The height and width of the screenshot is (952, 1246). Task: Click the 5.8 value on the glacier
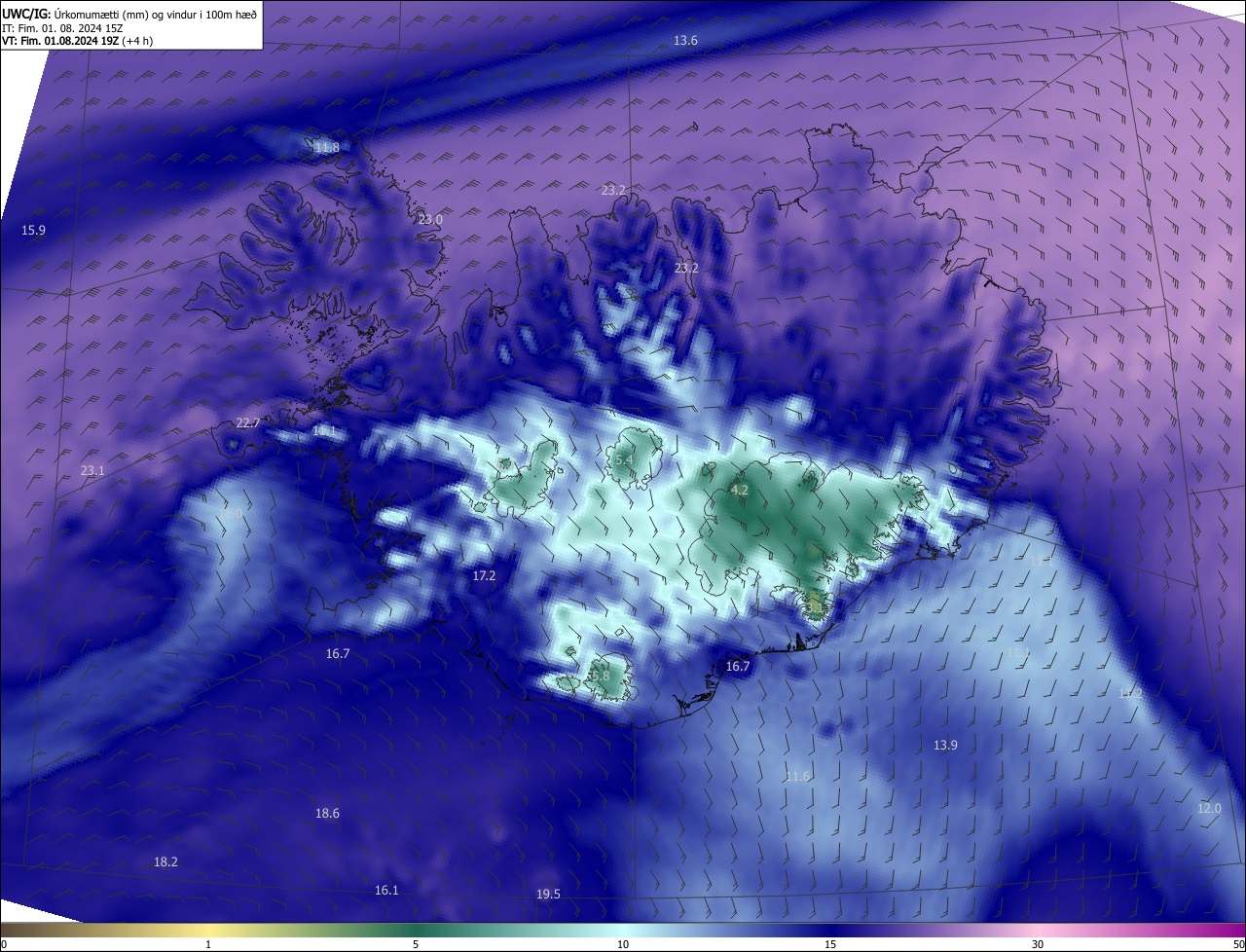click(x=600, y=676)
